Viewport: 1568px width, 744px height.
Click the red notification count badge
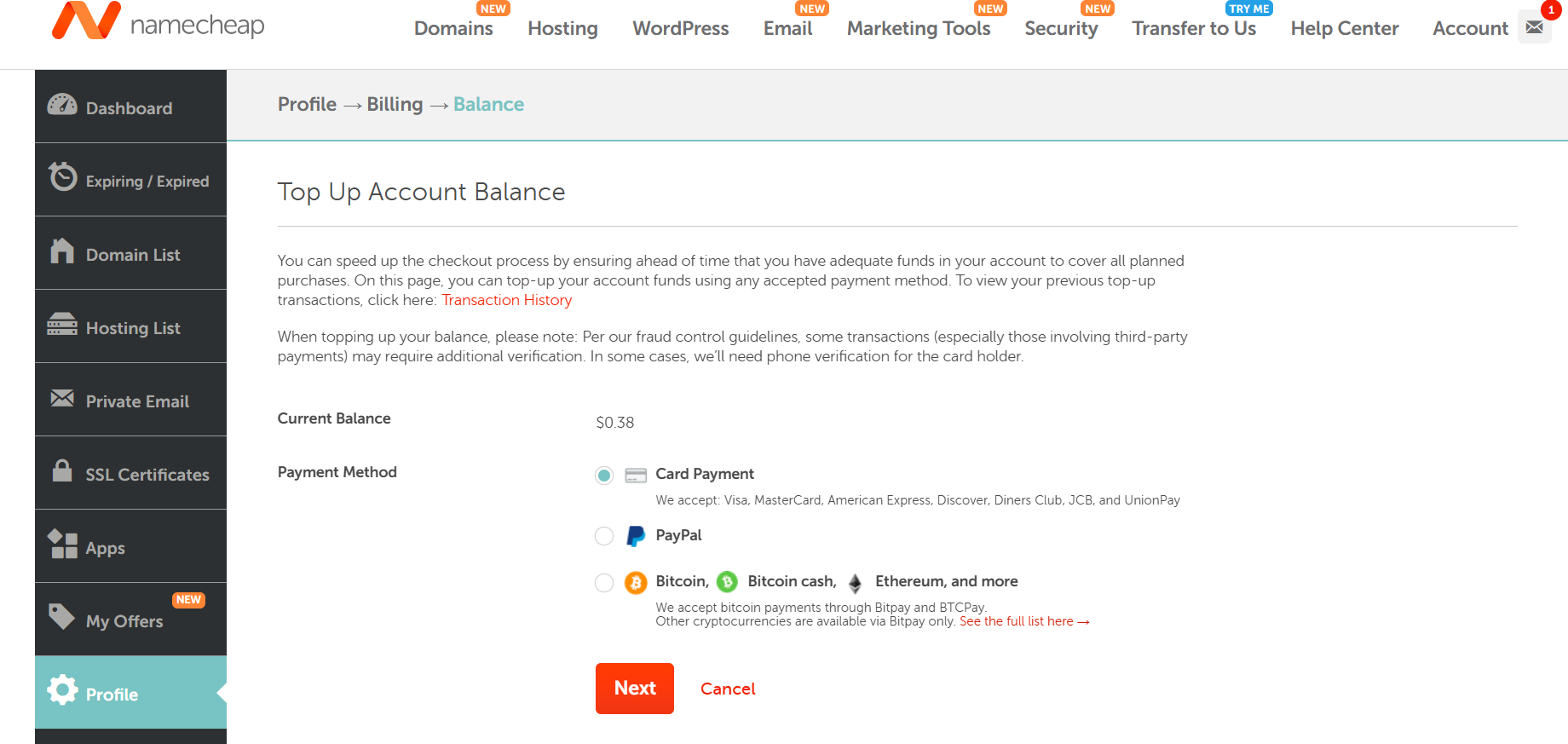pos(1551,9)
